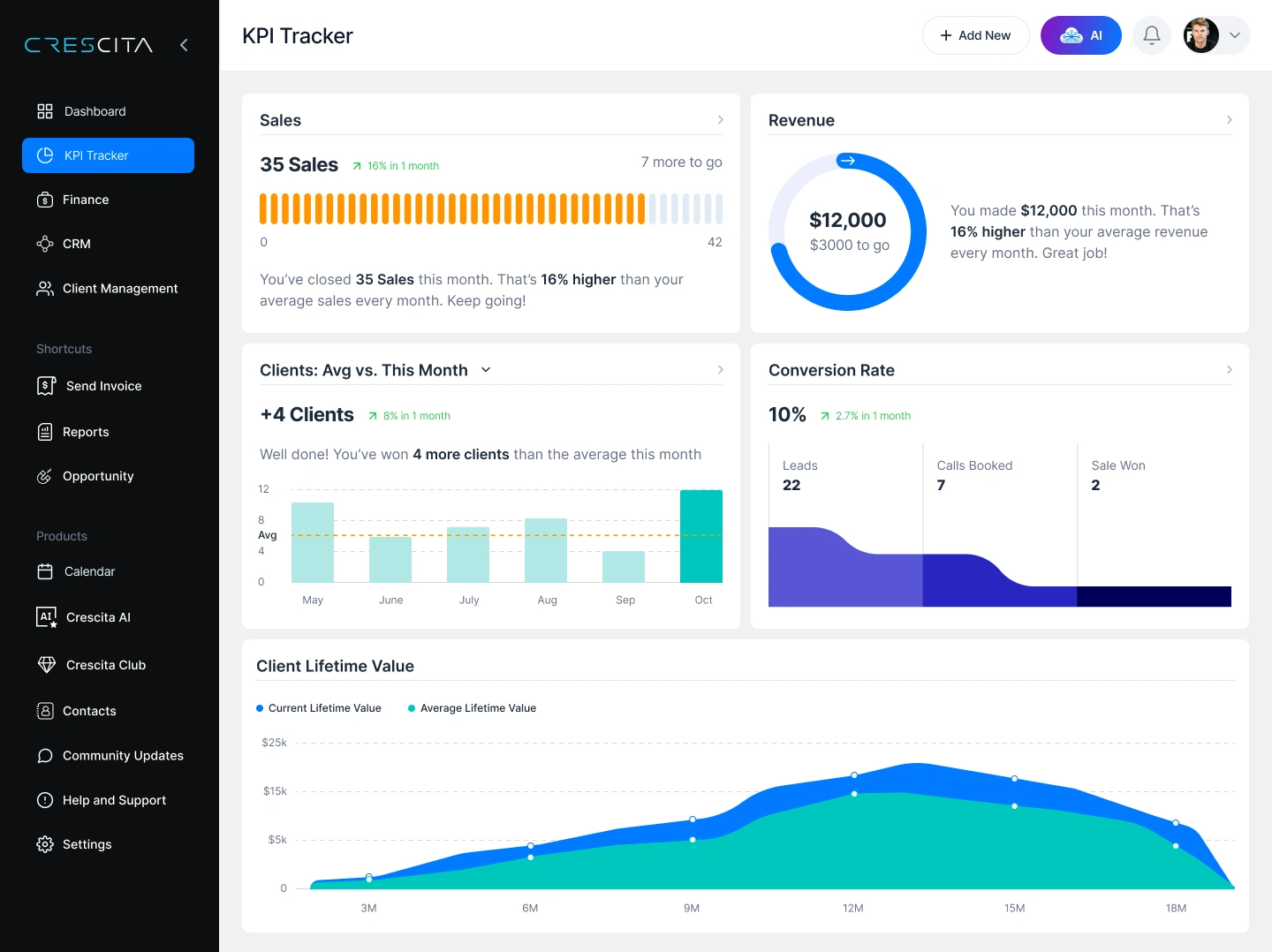Toggle the Current Lifetime Value legend
The image size is (1272, 952).
point(318,707)
